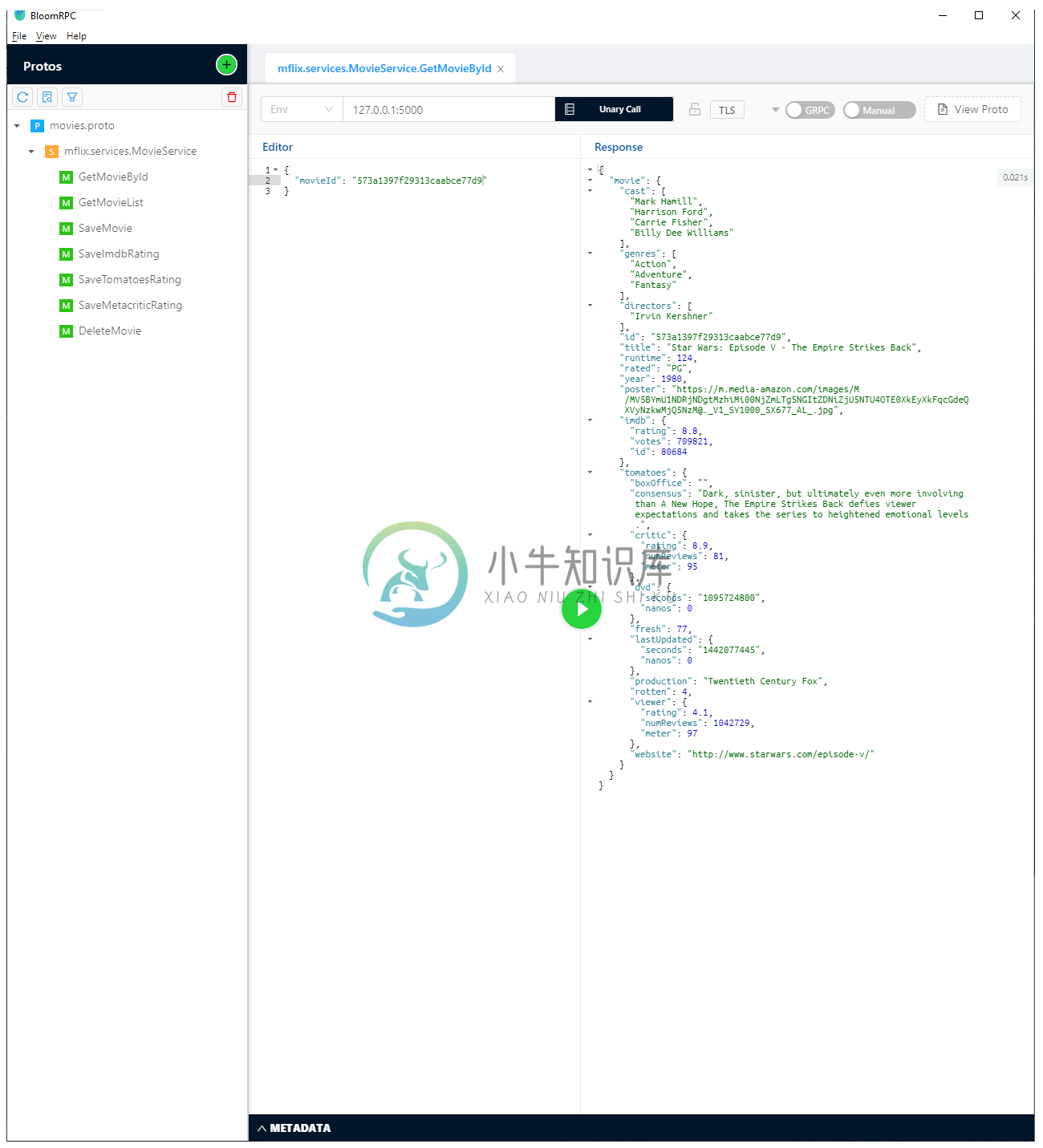Fold the "lastUpdated" object in response
The width and height of the screenshot is (1043, 1148).
590,639
